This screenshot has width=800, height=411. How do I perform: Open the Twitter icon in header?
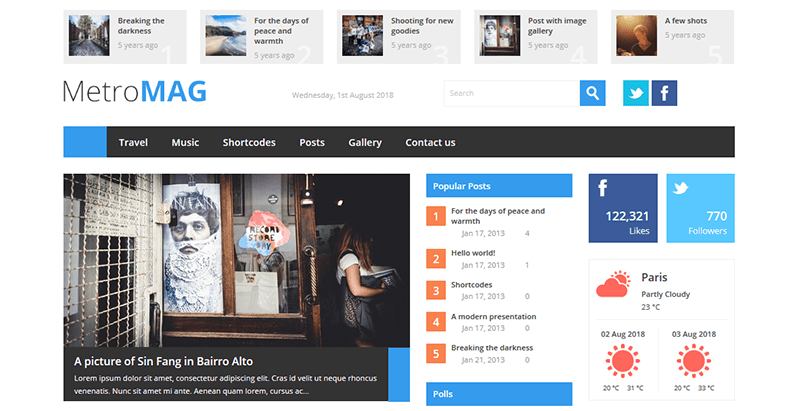[x=636, y=93]
